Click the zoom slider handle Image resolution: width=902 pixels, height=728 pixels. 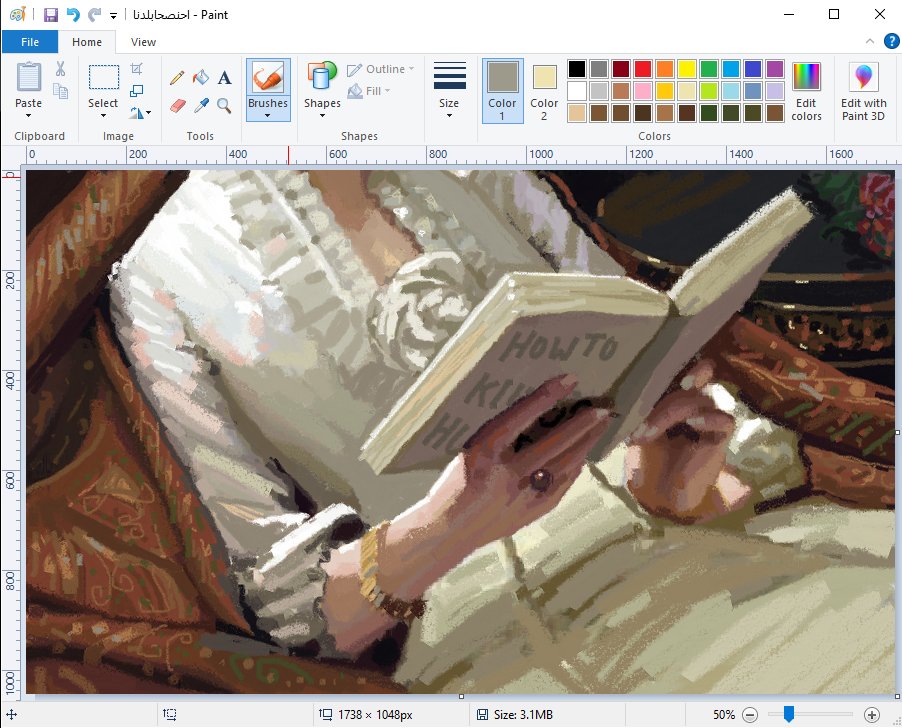pos(789,714)
